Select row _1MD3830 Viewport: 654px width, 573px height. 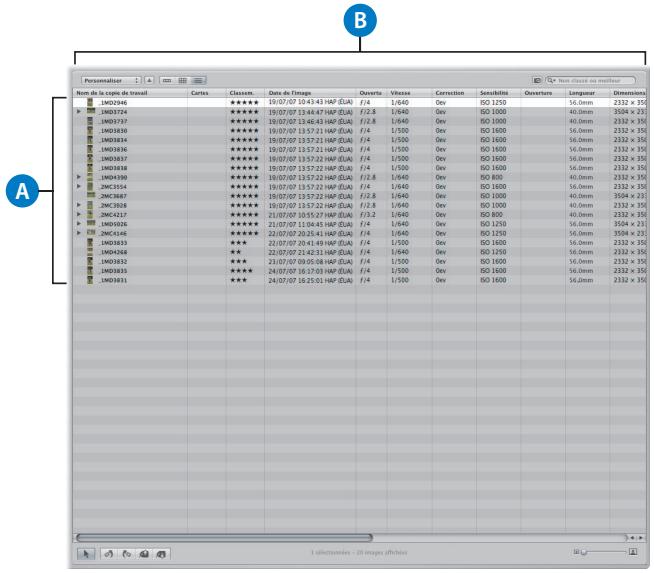point(360,131)
